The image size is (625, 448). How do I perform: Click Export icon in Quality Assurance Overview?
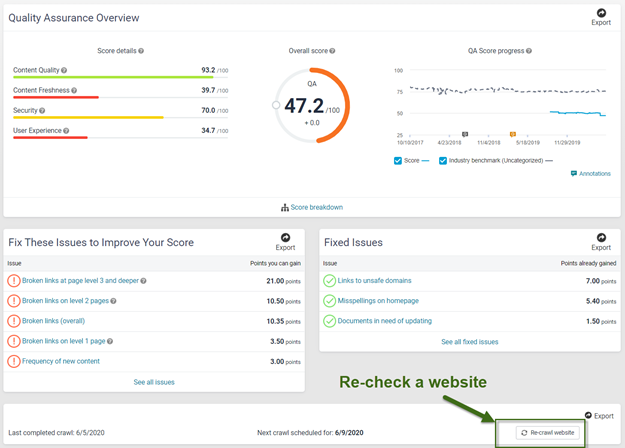[x=601, y=13]
